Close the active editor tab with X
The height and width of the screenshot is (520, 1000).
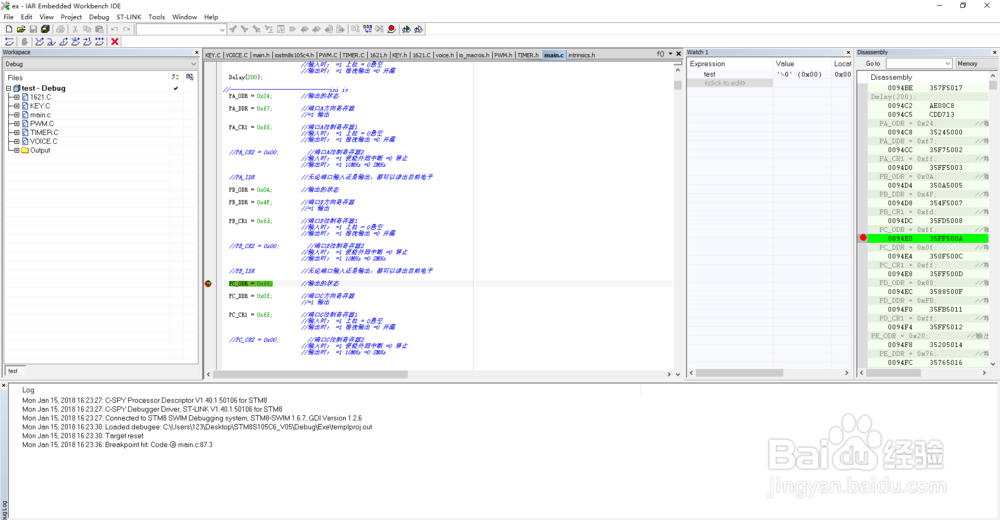(679, 54)
